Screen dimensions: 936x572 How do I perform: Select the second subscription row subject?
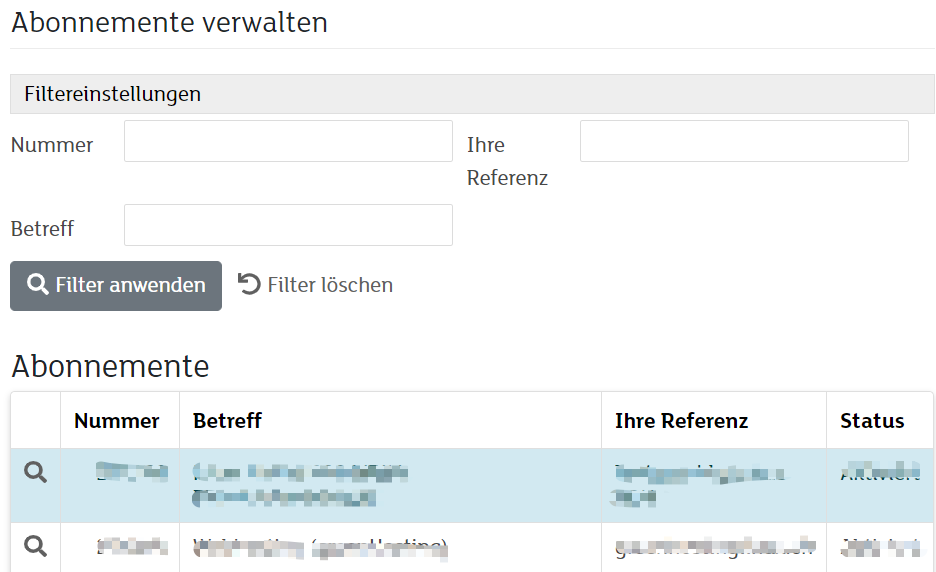click(x=320, y=548)
